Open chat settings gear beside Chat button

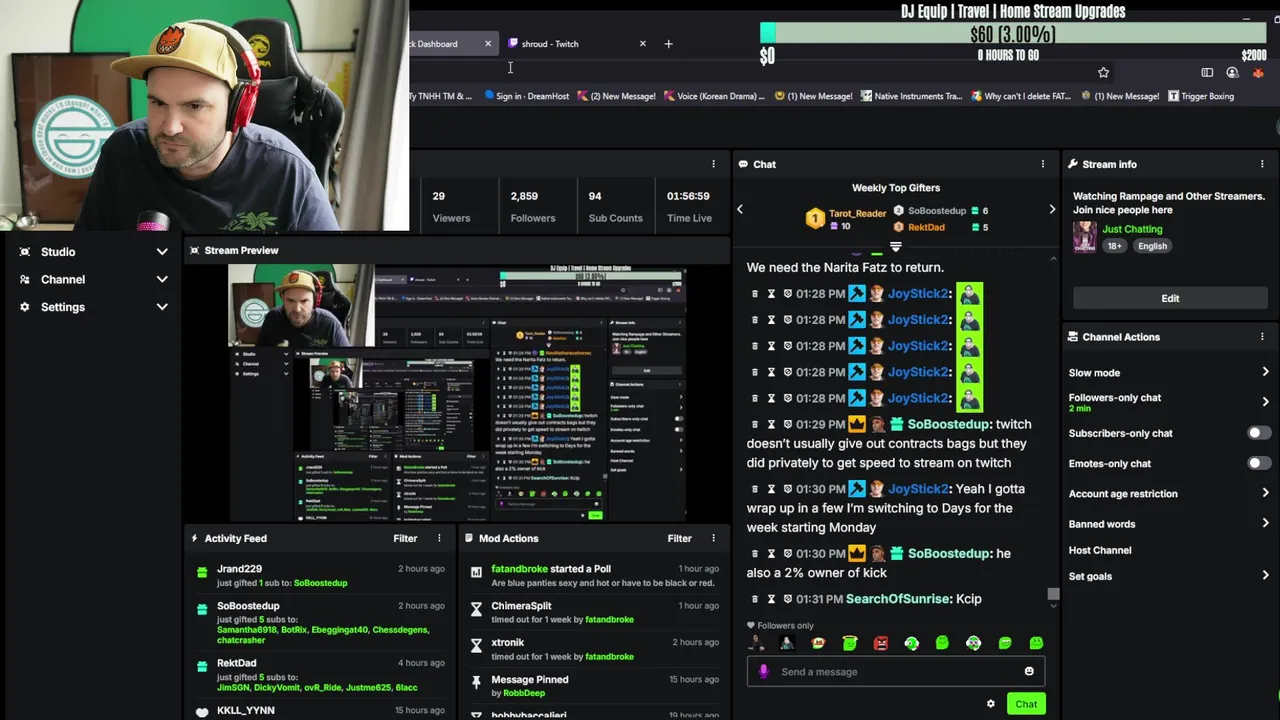(991, 704)
